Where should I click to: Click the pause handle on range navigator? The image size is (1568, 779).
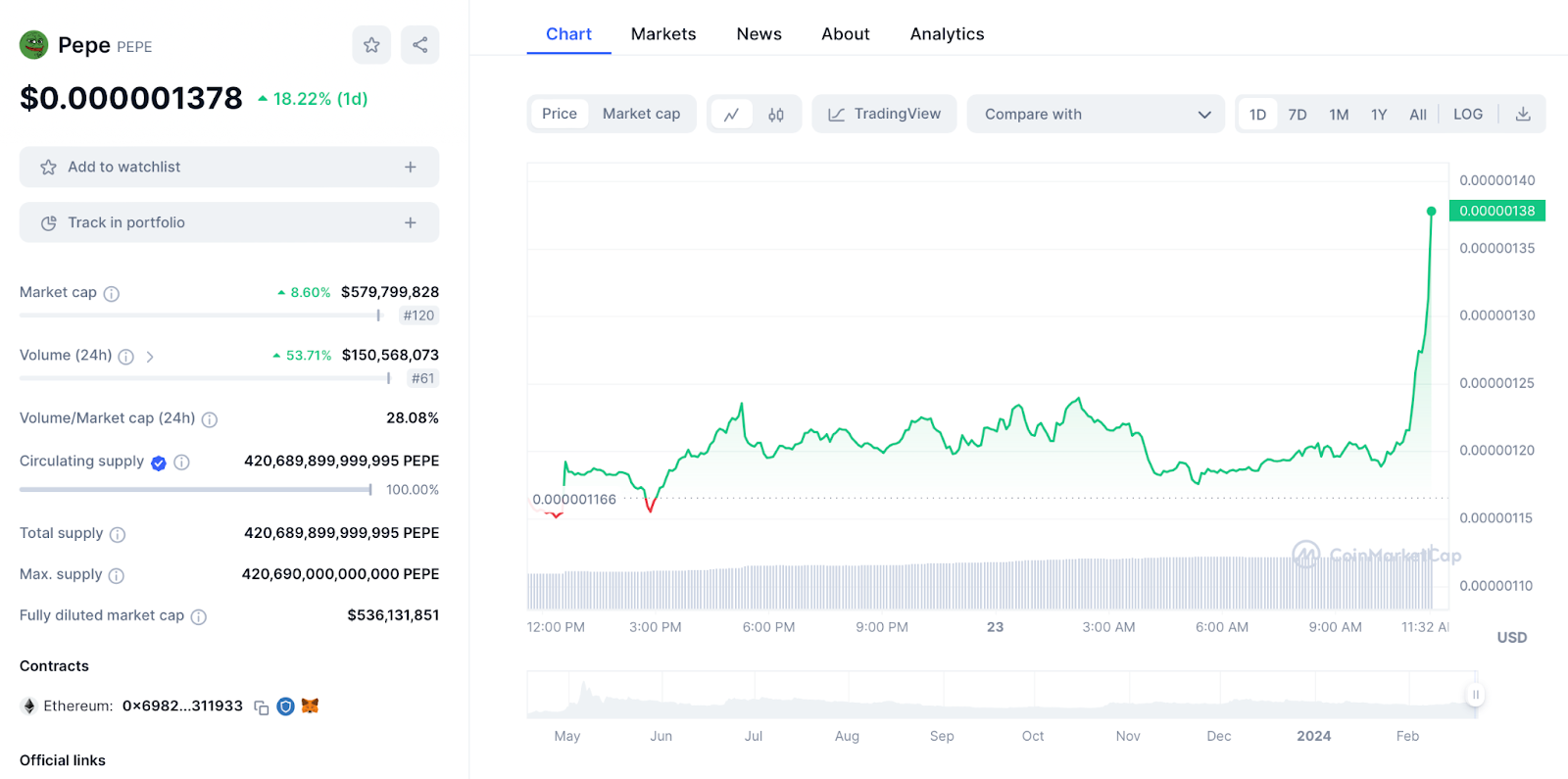pos(1476,695)
